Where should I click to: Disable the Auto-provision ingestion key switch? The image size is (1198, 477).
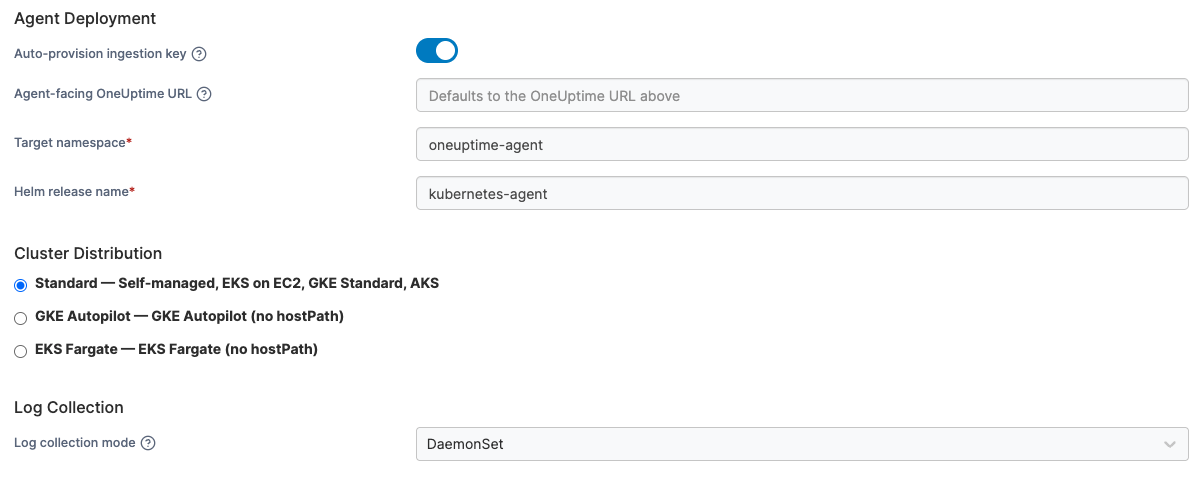point(437,51)
